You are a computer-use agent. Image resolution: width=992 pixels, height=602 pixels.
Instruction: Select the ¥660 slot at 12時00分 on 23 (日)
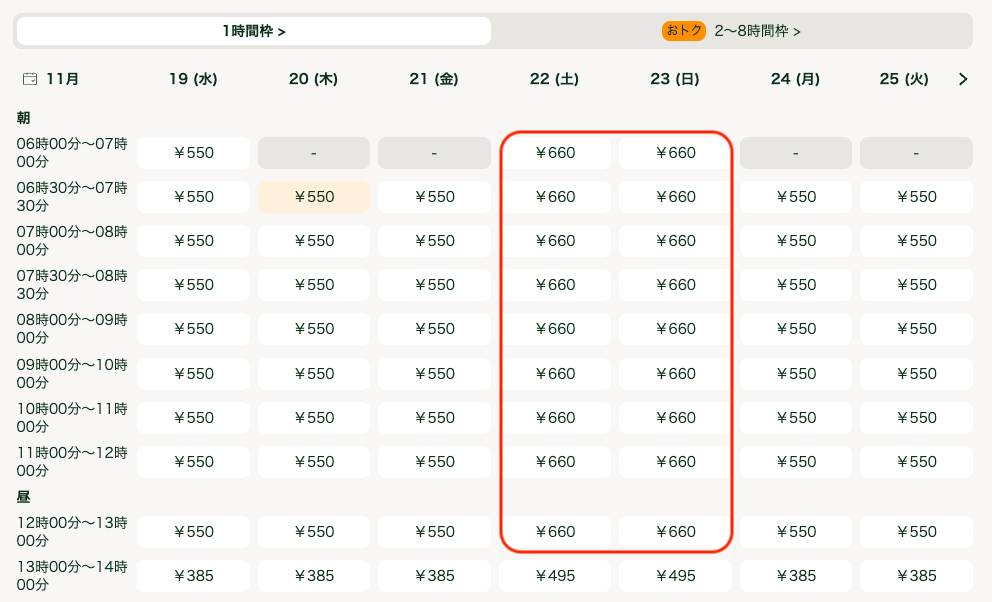(x=675, y=531)
